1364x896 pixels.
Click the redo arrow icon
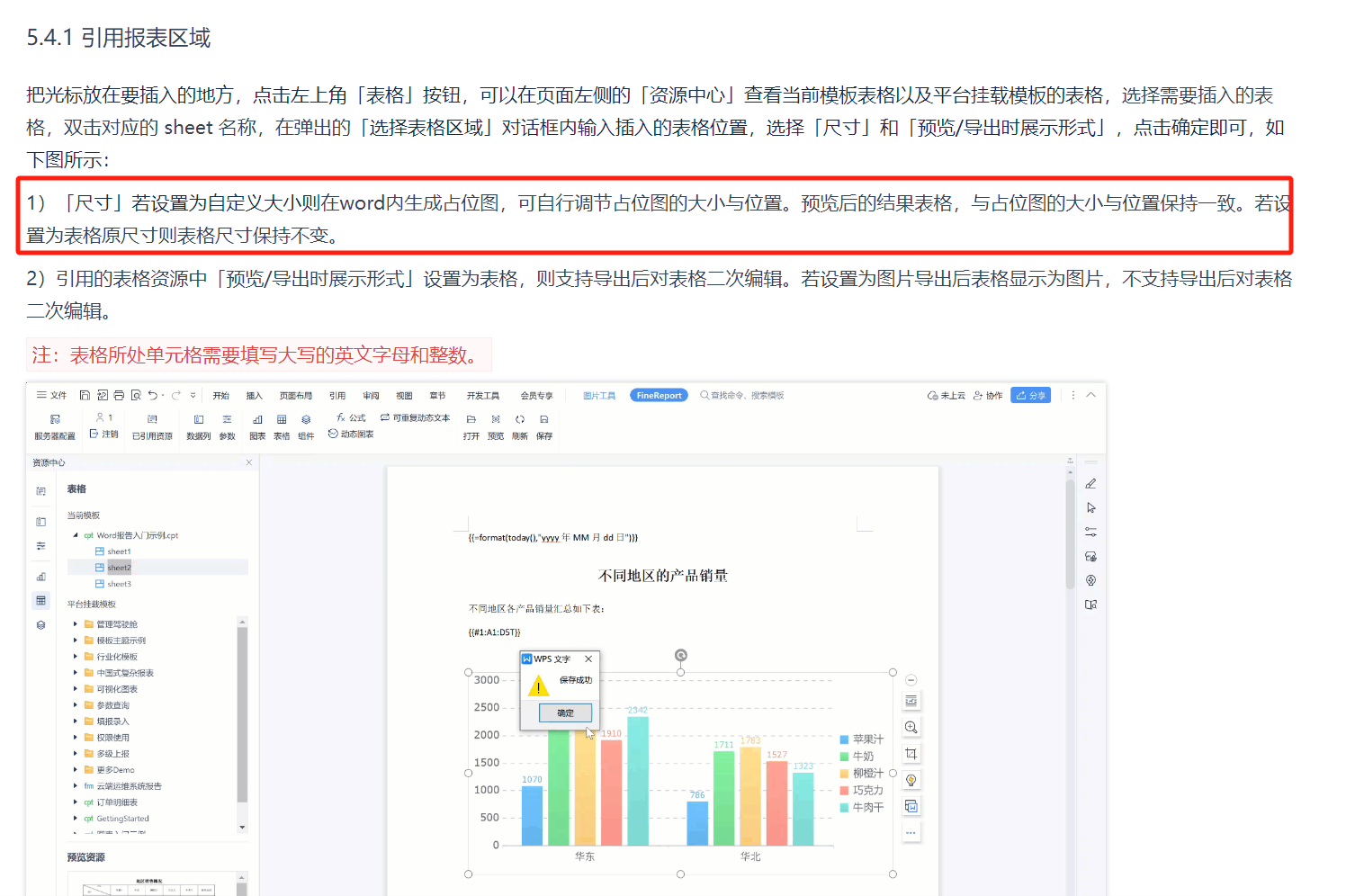175,395
